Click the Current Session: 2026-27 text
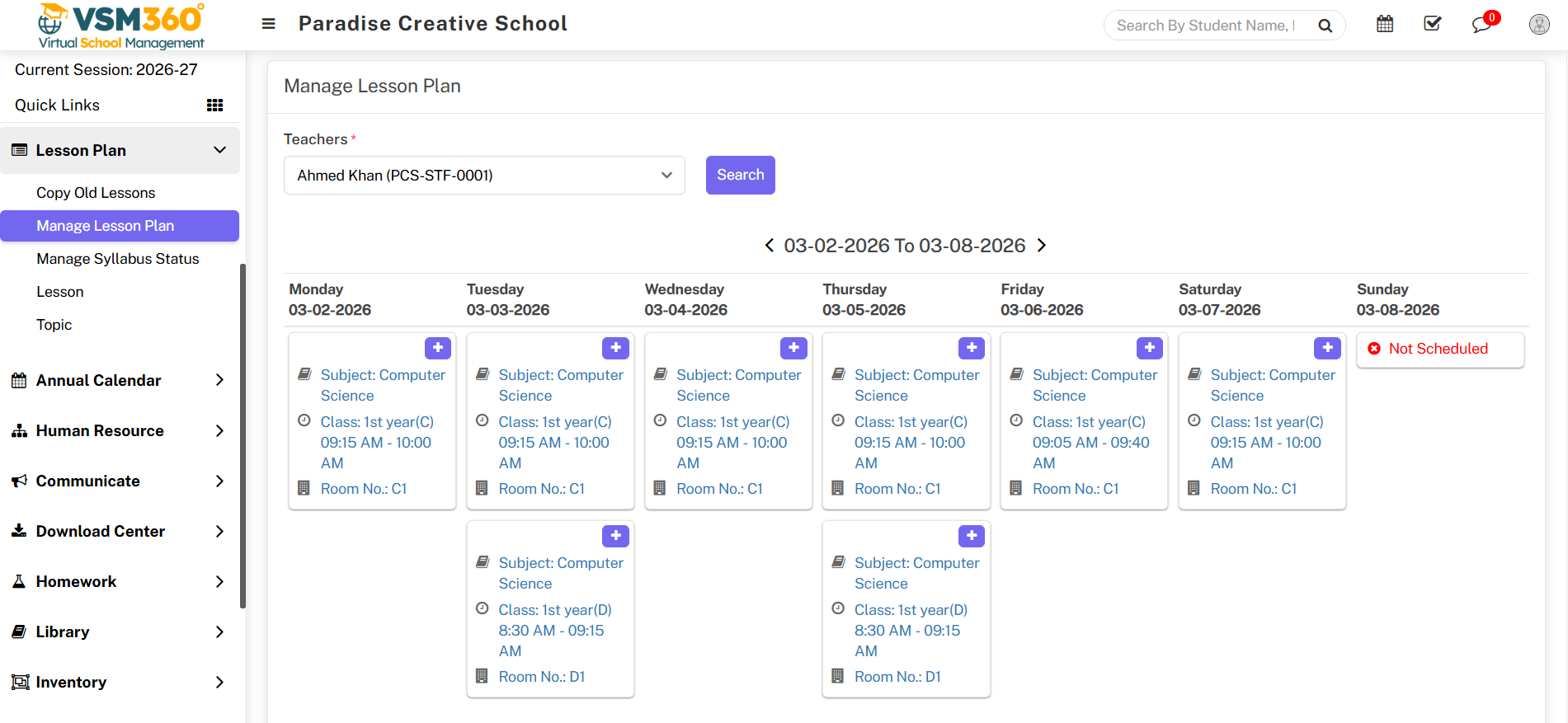This screenshot has width=1568, height=723. [x=106, y=70]
